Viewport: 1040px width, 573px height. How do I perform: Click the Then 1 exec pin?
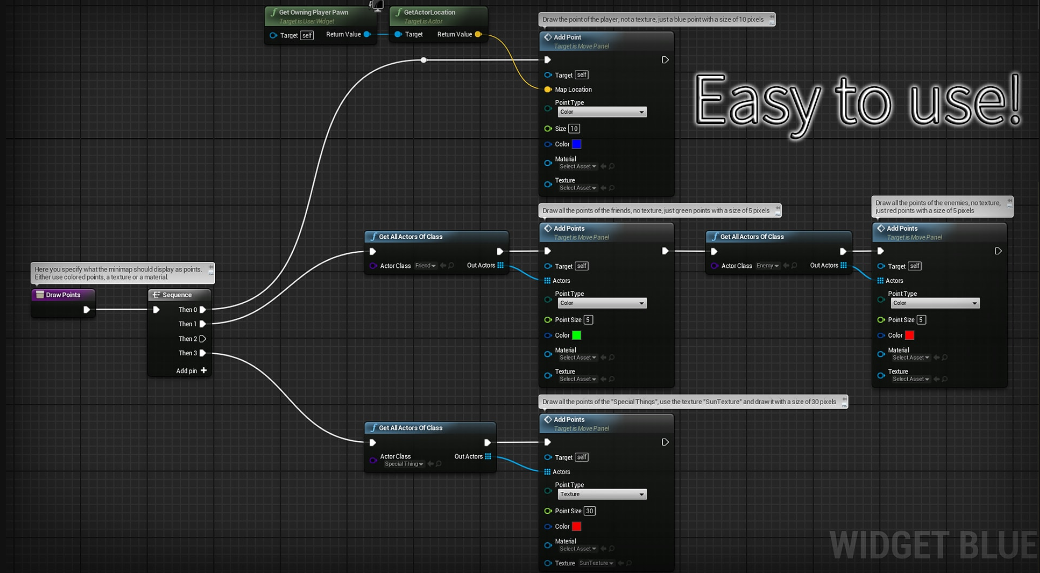click(x=203, y=324)
